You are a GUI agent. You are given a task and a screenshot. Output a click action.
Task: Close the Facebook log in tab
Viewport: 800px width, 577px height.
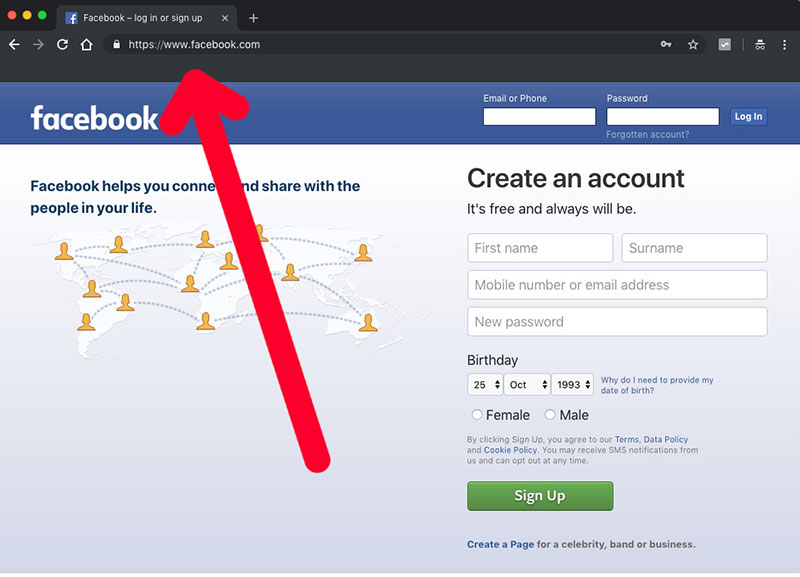coord(224,18)
